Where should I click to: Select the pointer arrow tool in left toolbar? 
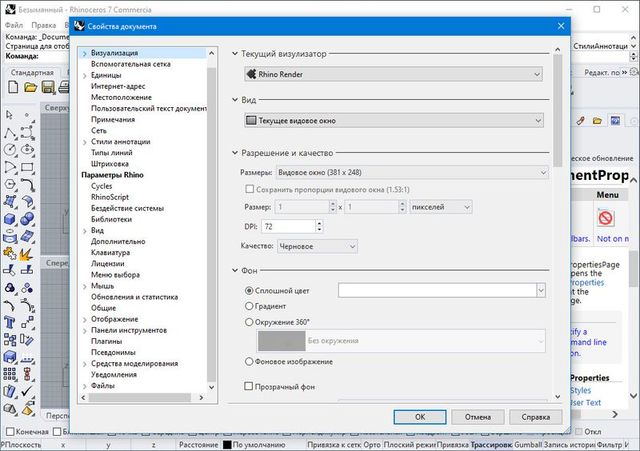9,114
